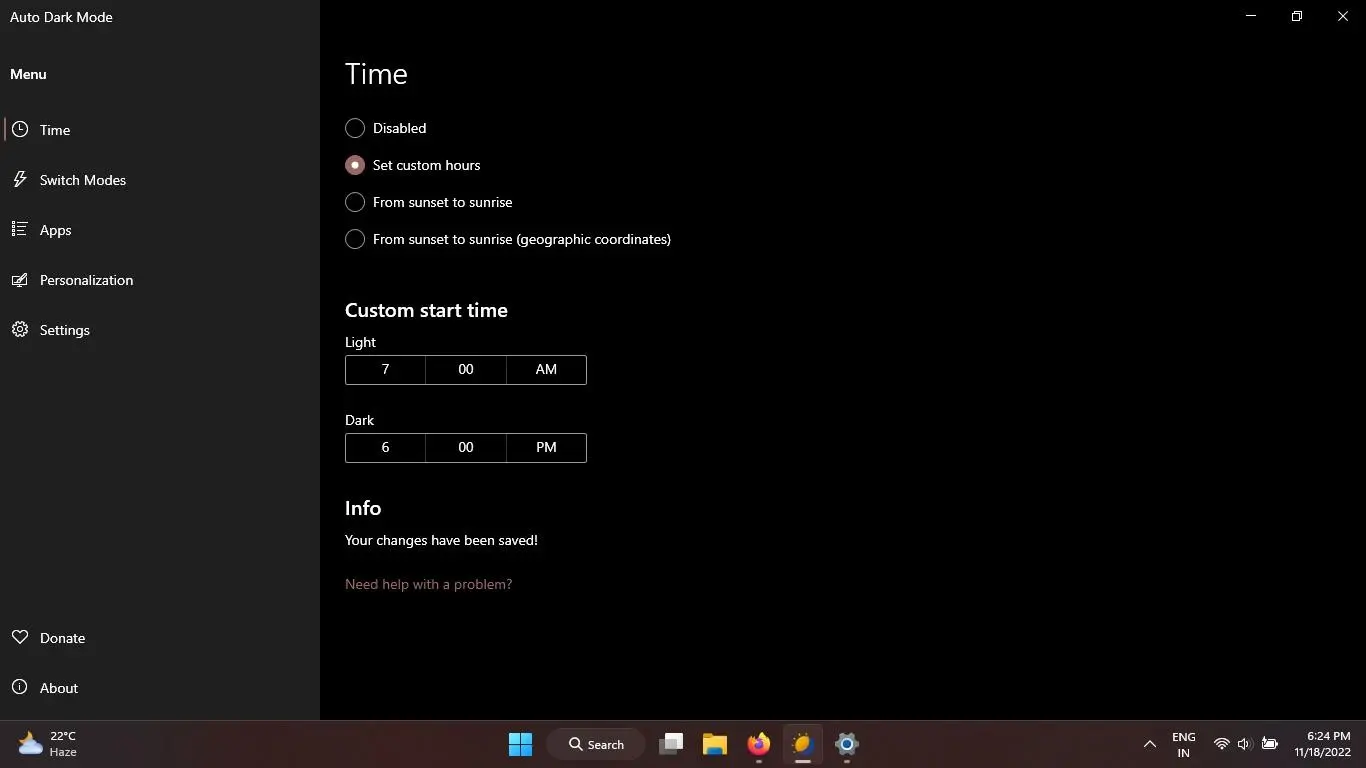The width and height of the screenshot is (1366, 768).
Task: Show hidden system tray icons
Action: pos(1150,744)
